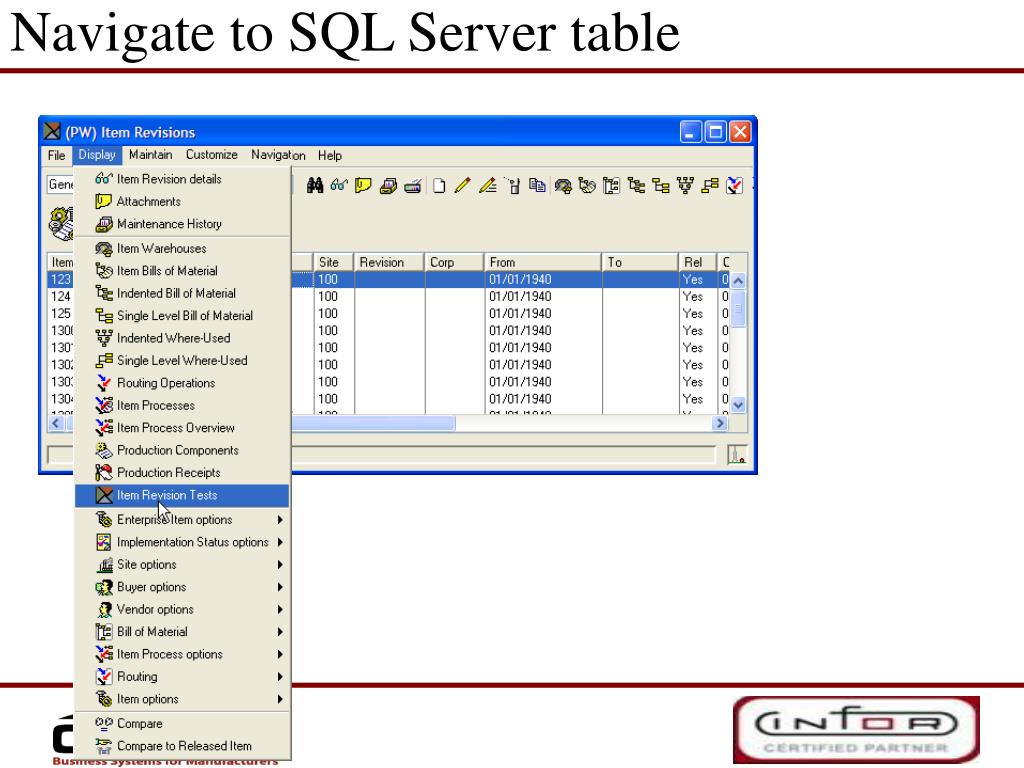
Task: Select the row for item 124
Action: pyautogui.click(x=389, y=296)
